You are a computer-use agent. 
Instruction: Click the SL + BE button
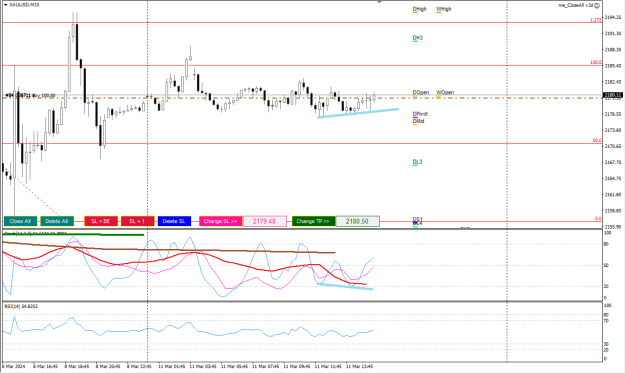pyautogui.click(x=101, y=221)
